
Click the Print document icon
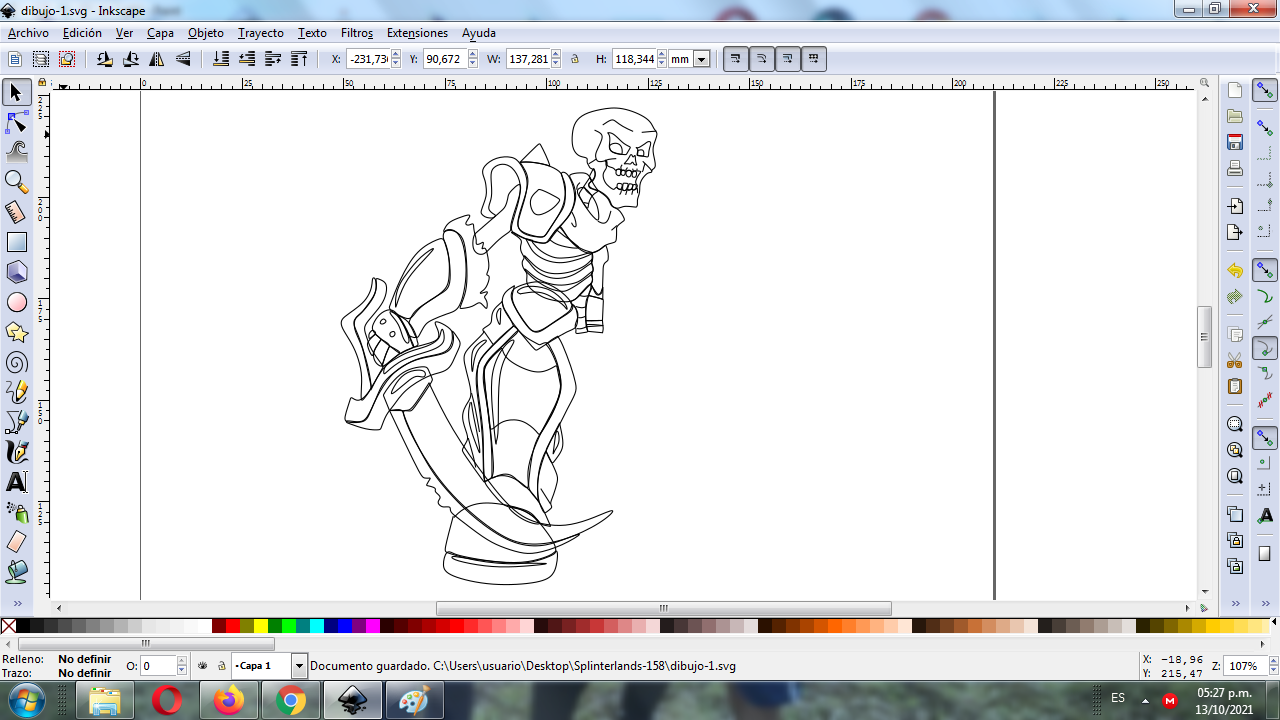pyautogui.click(x=1235, y=168)
